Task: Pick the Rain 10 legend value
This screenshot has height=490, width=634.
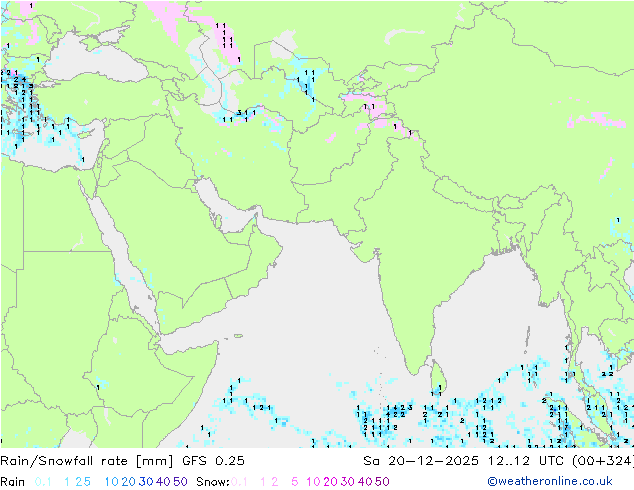Action: 112,482
